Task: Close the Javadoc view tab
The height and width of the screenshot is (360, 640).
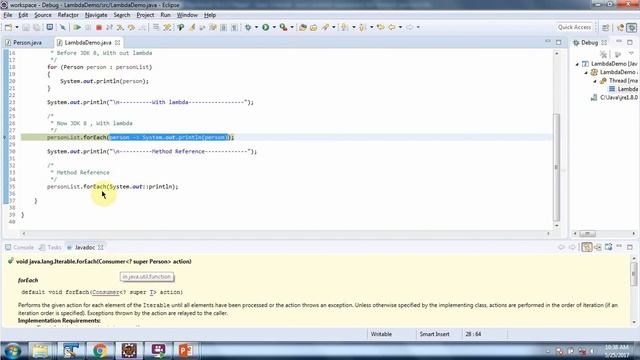Action: point(101,247)
